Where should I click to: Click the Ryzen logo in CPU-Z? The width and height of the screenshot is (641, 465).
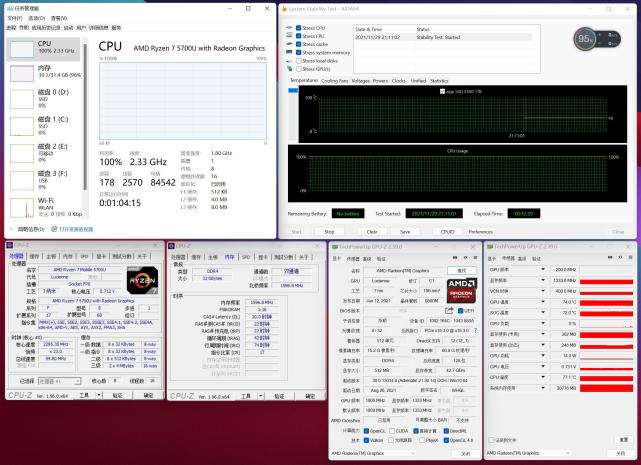(142, 281)
